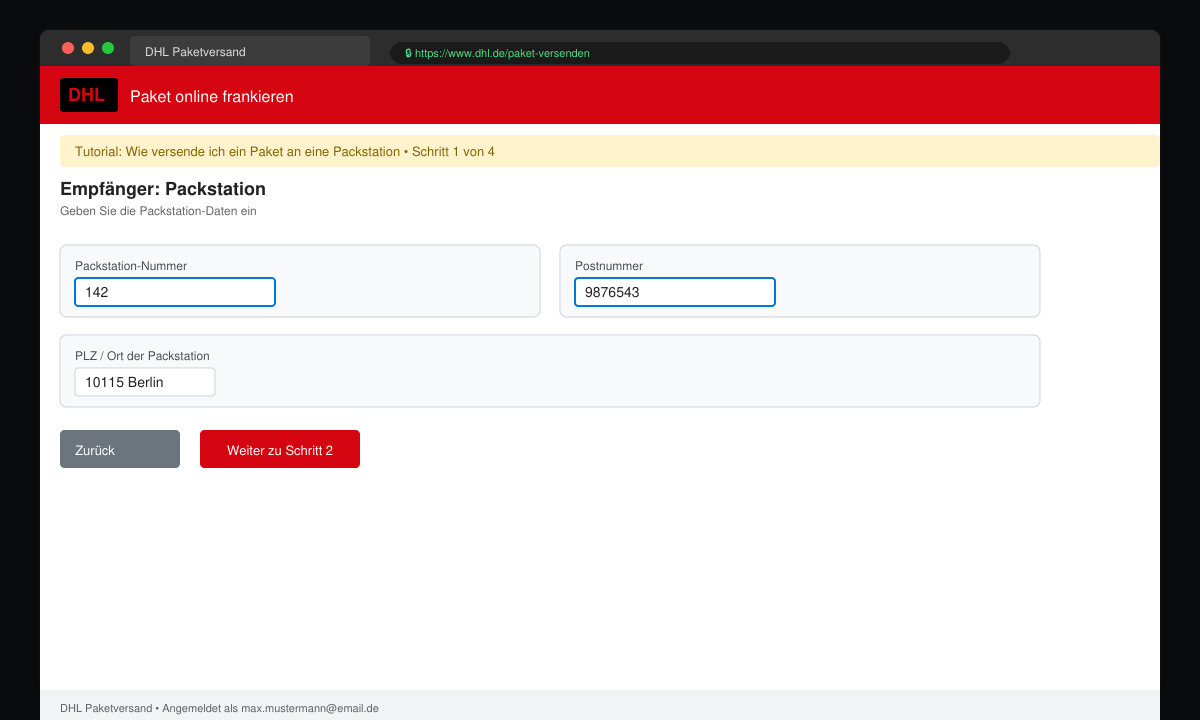The width and height of the screenshot is (1200, 720).
Task: Click the PLZ / Ort der Packstation field
Action: [145, 382]
